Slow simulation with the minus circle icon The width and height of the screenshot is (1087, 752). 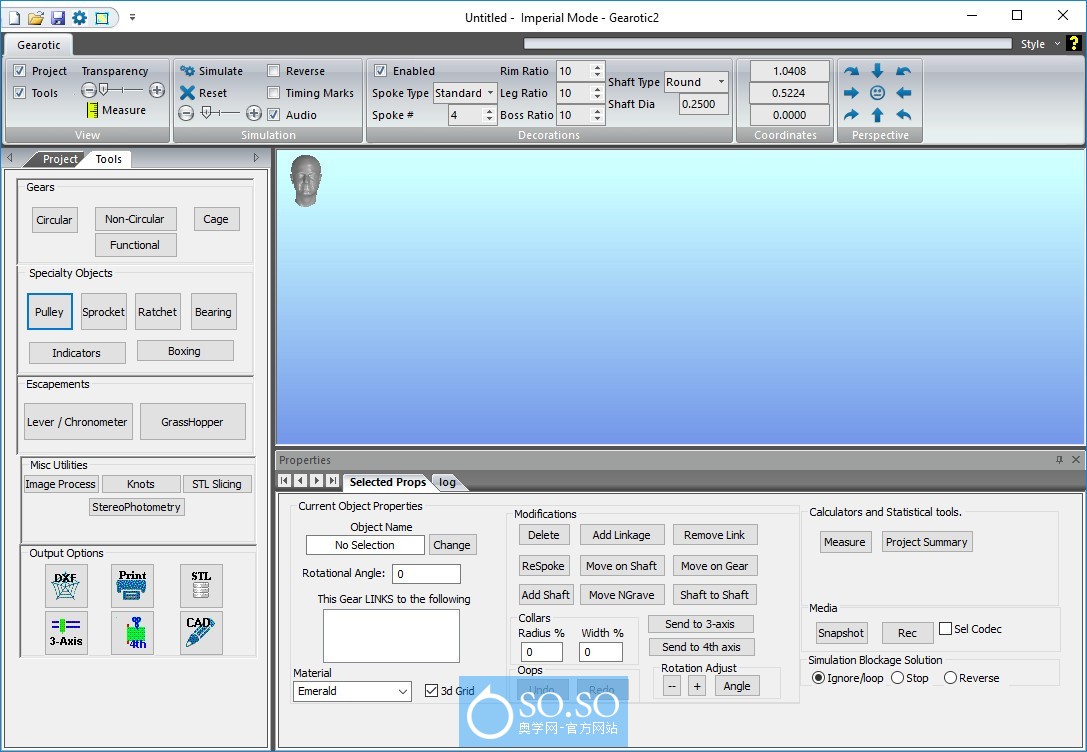point(185,113)
